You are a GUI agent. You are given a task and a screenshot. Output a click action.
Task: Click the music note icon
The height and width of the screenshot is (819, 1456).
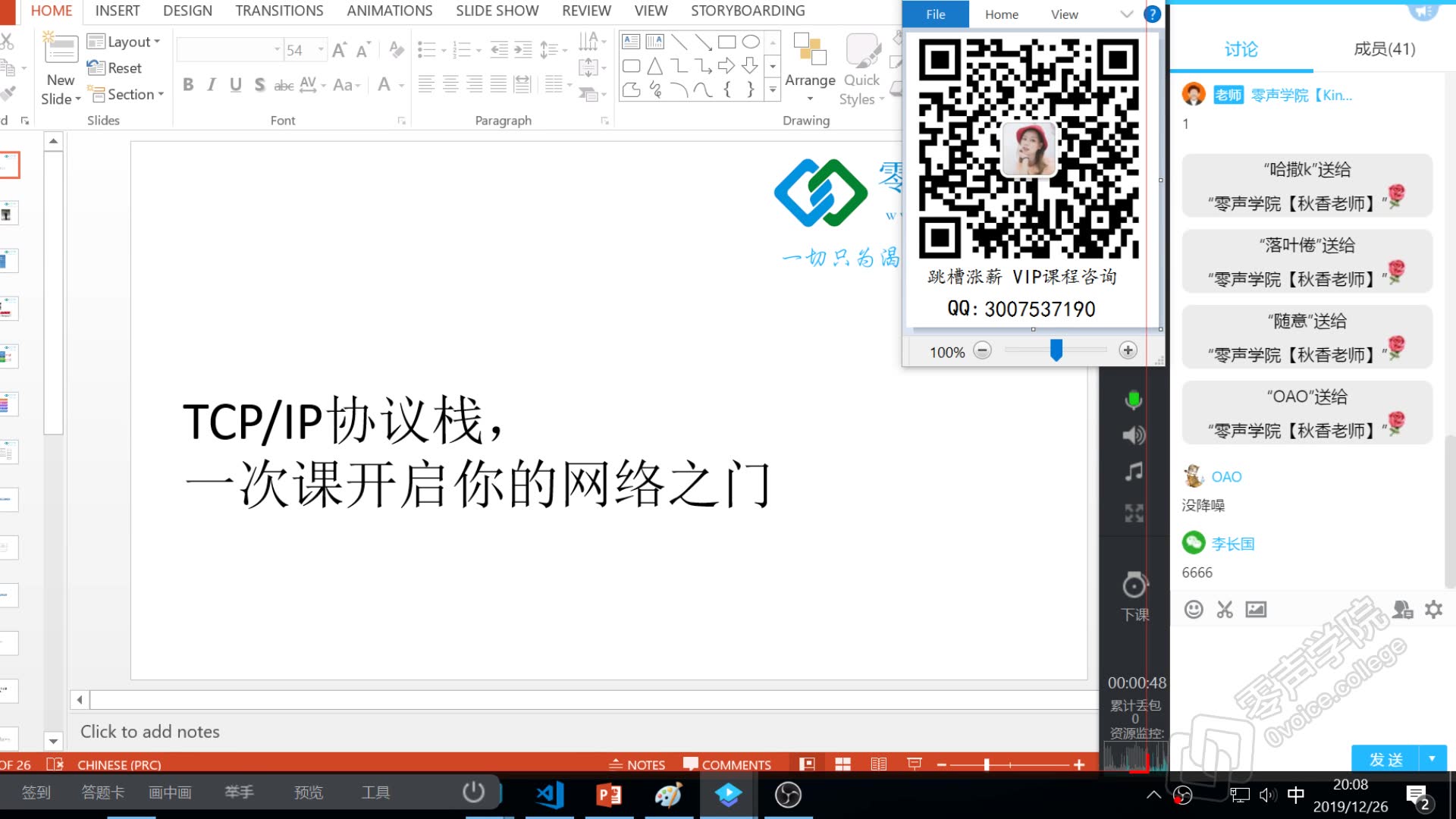[x=1133, y=472]
